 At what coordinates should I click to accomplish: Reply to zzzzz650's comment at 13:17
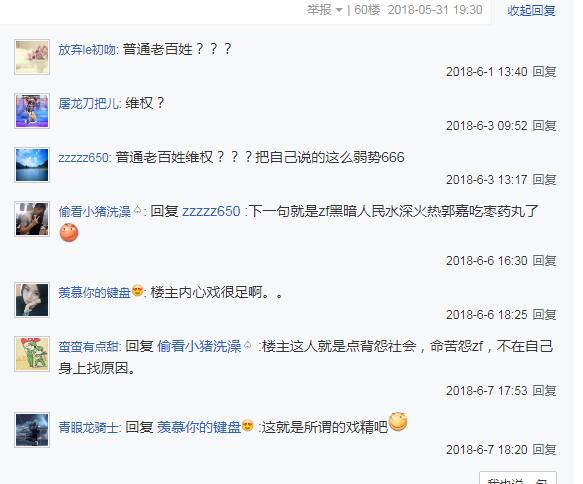544,180
